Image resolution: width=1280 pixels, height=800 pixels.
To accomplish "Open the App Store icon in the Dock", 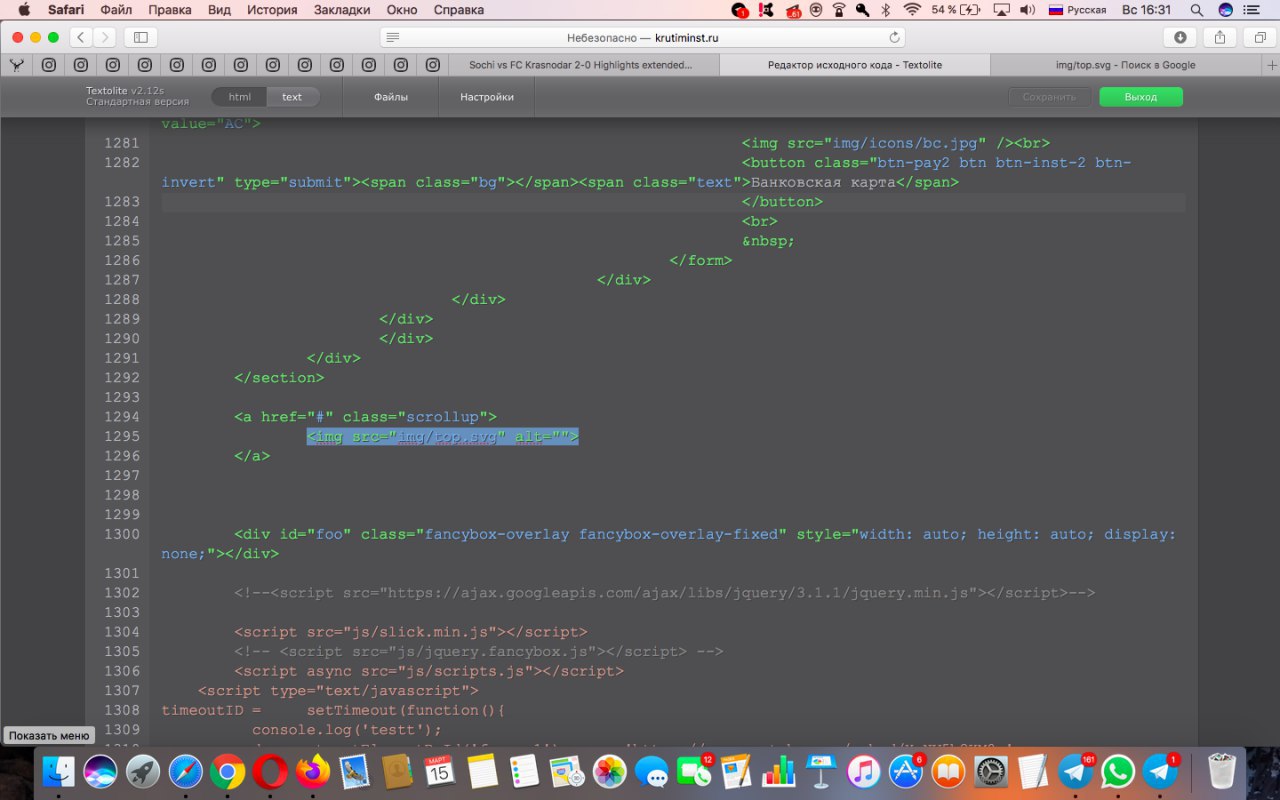I will [x=906, y=771].
